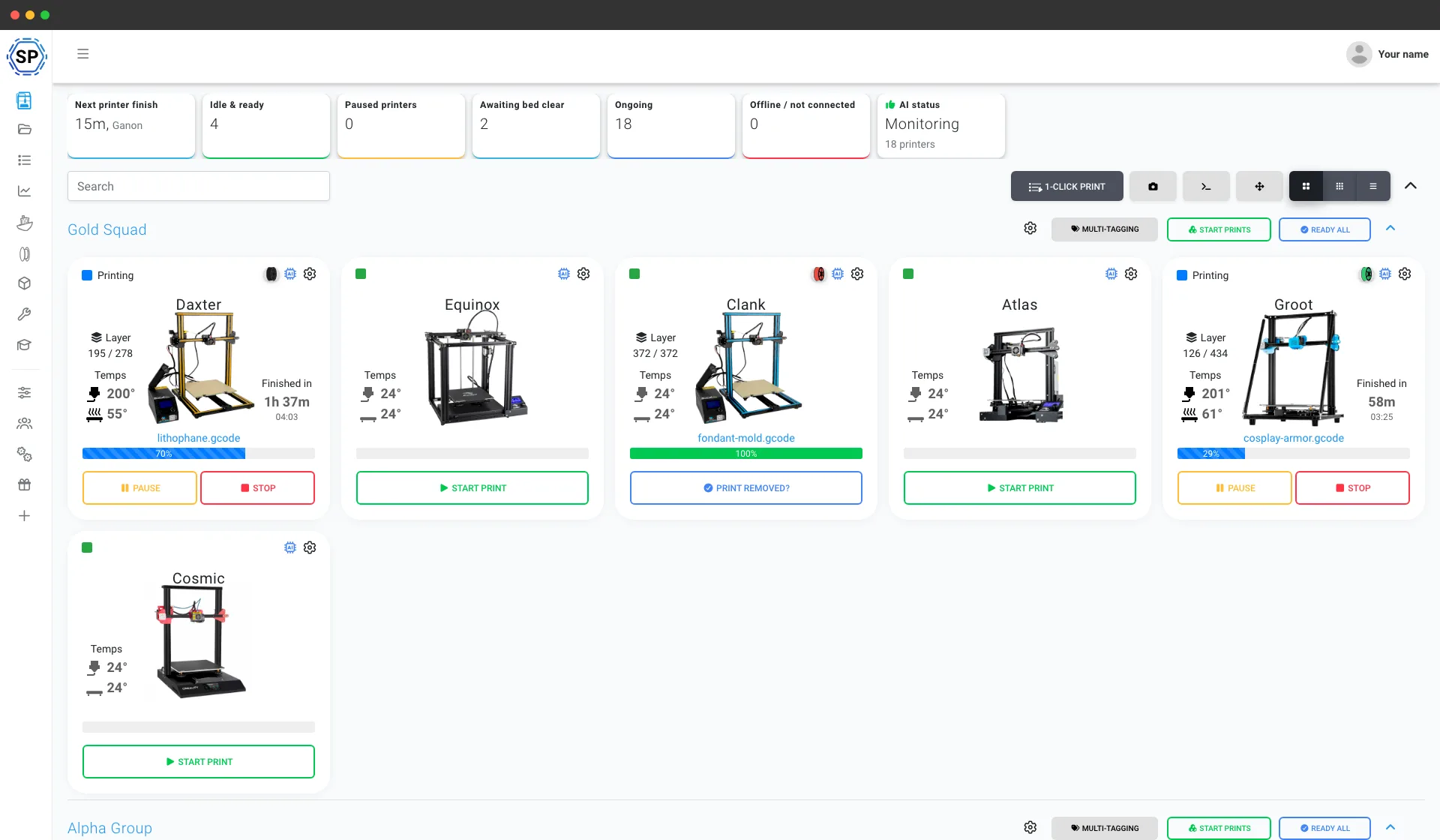1440x840 pixels.
Task: Open the gears configuration sidebar icon
Action: coord(25,454)
